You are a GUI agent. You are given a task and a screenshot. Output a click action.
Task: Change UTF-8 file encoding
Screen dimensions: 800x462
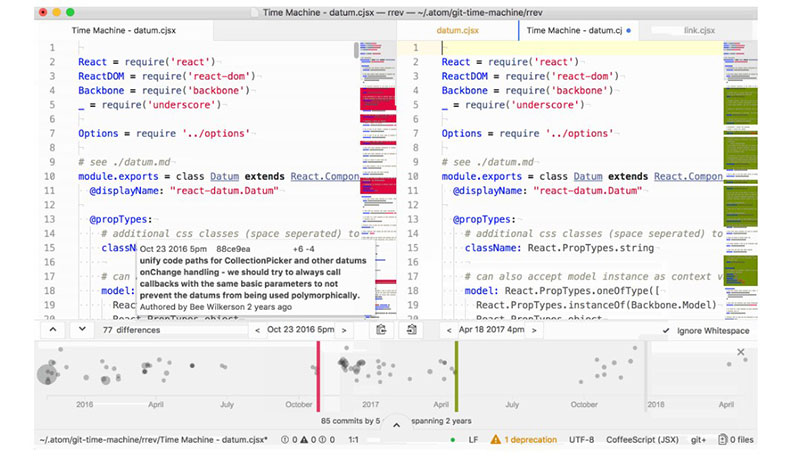coord(581,440)
